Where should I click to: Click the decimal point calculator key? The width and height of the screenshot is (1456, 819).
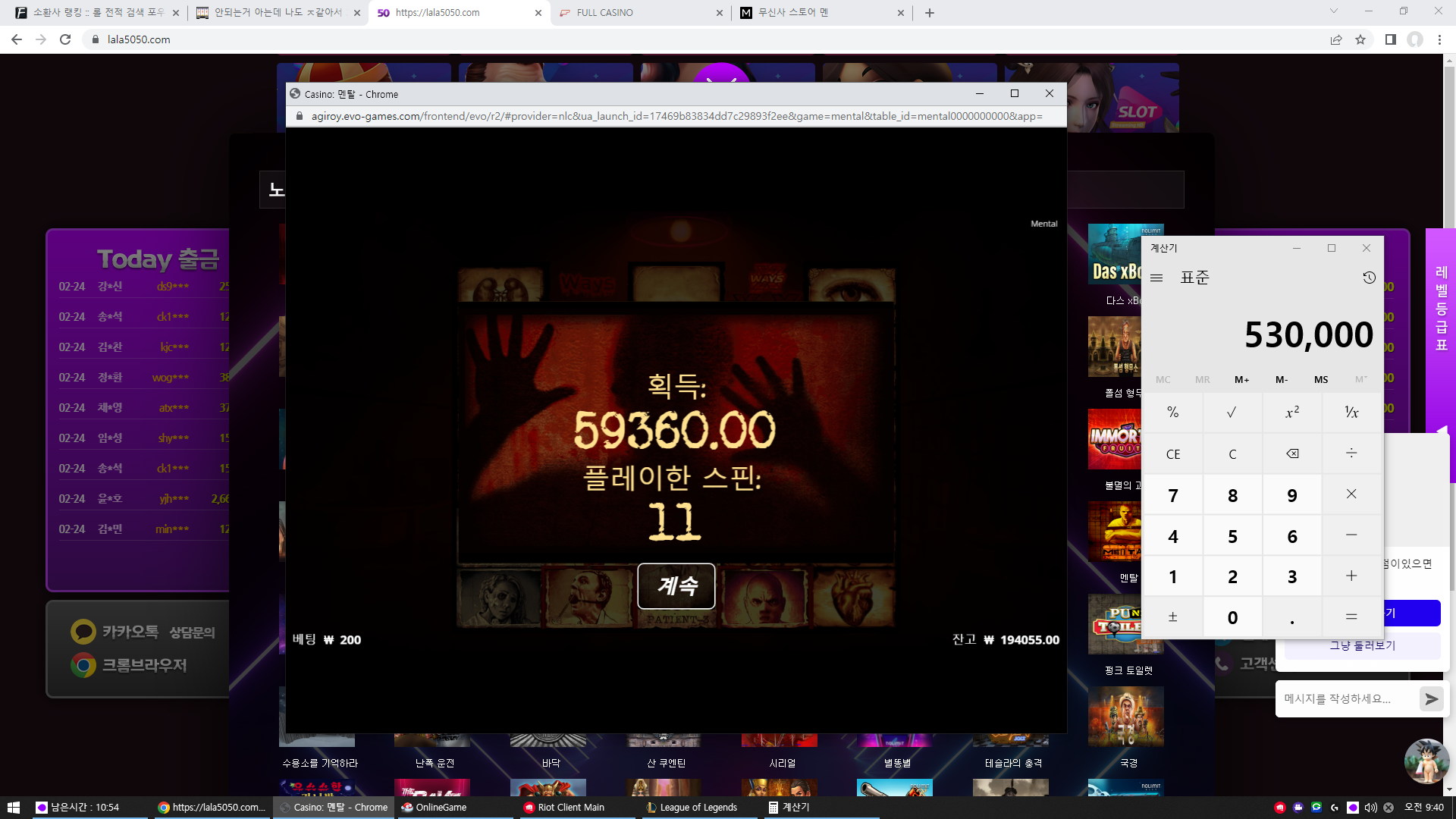(1292, 617)
